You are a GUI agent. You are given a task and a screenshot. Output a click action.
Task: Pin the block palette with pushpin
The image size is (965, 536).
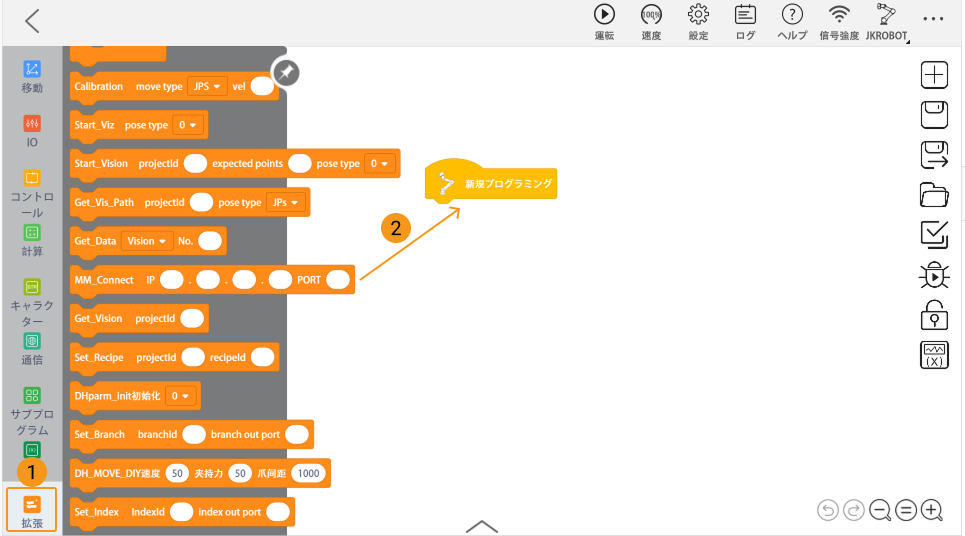tap(286, 73)
